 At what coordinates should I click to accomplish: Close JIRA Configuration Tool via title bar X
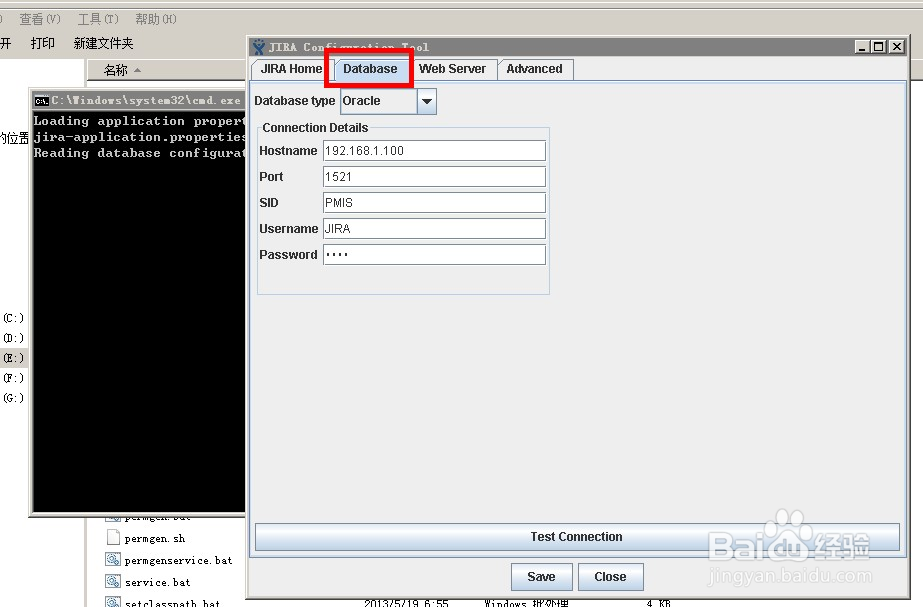point(896,47)
